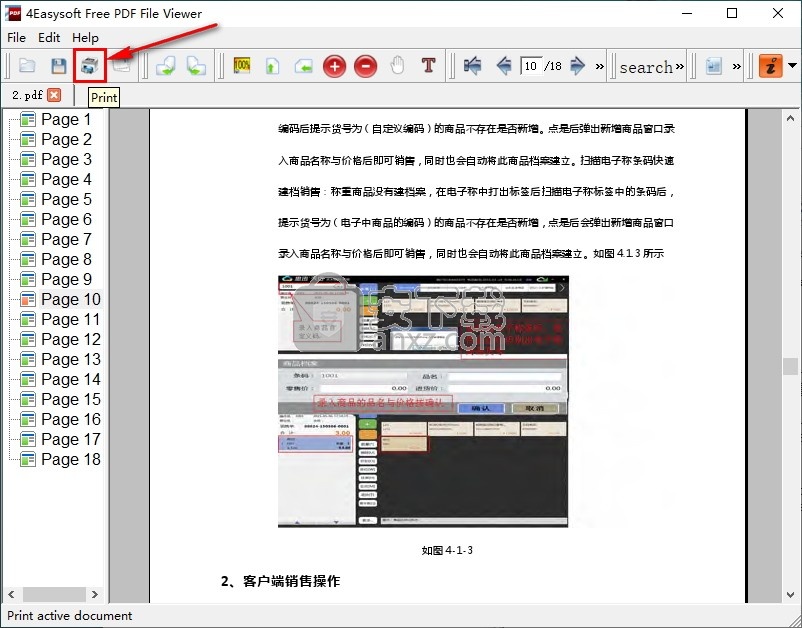This screenshot has height=628, width=802.
Task: Click the rotate right page icon
Action: click(x=196, y=66)
